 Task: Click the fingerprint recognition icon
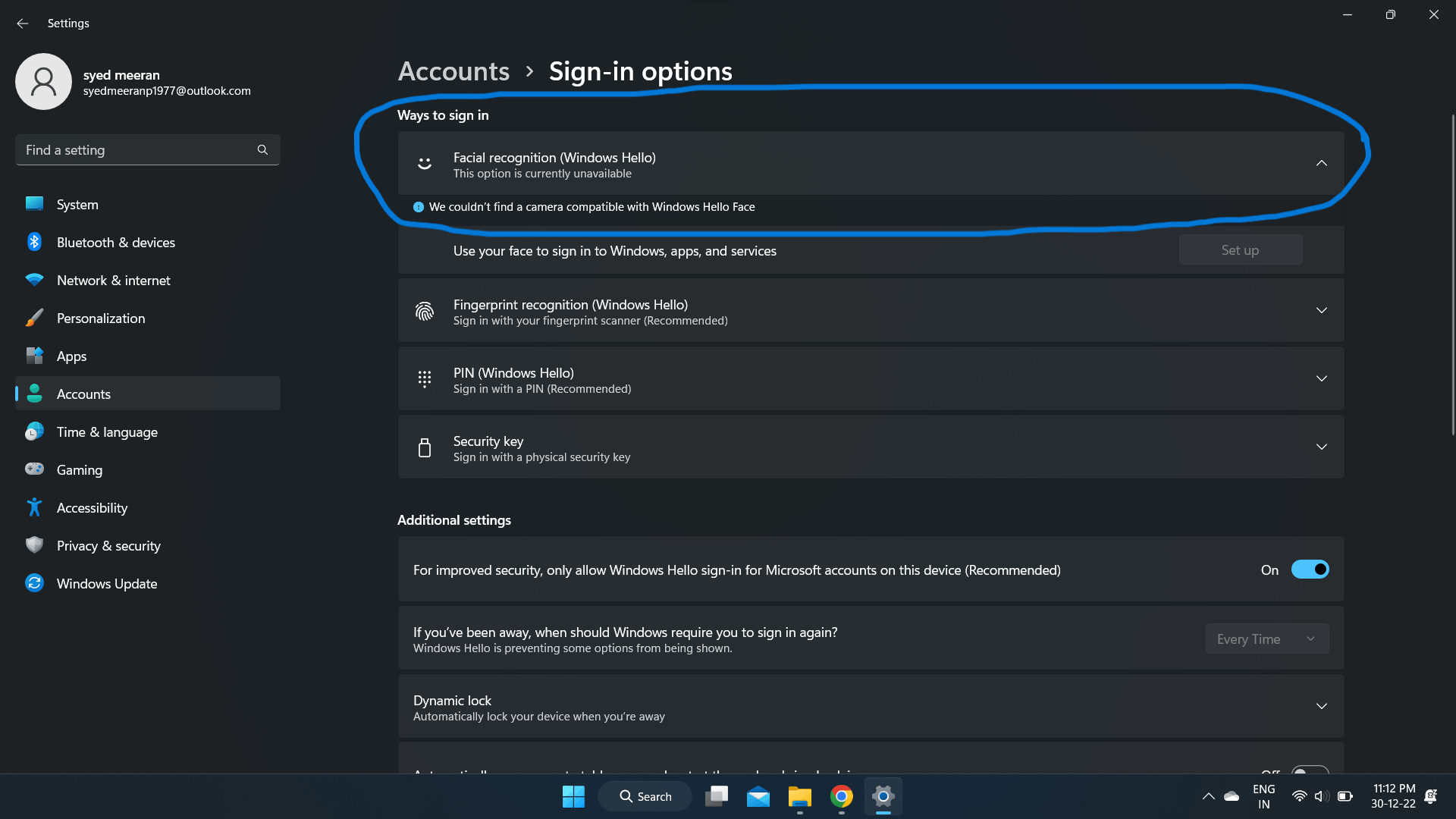tap(425, 312)
